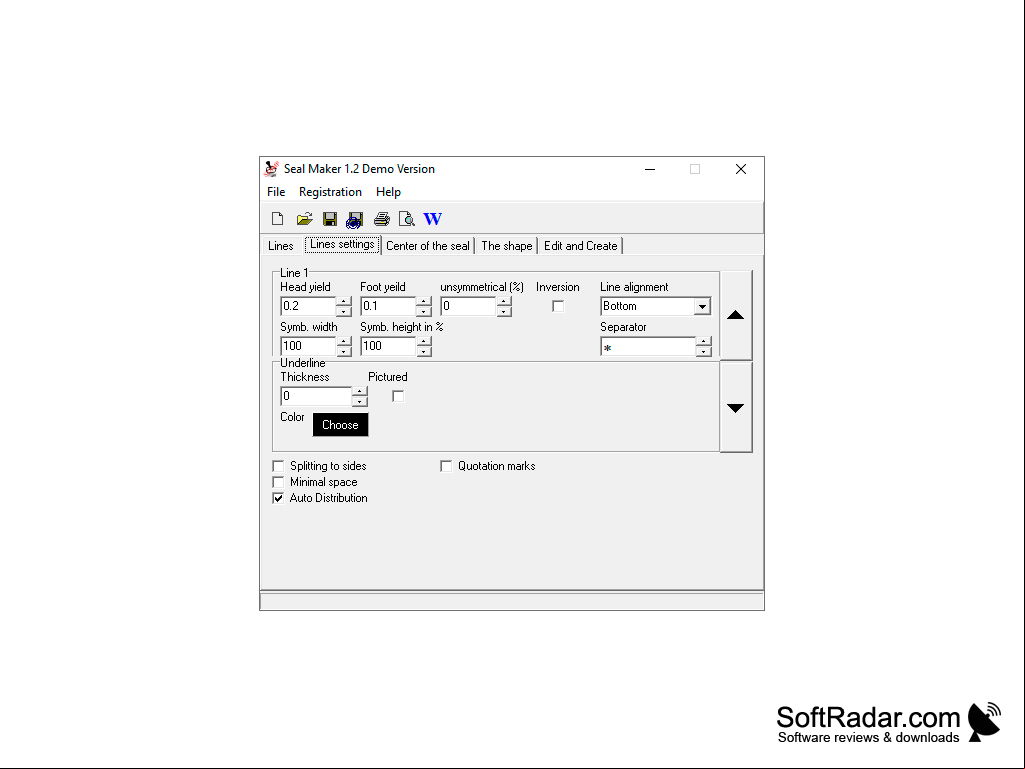This screenshot has height=769, width=1025.
Task: Click the Underline Thickness input field
Action: pyautogui.click(x=316, y=396)
